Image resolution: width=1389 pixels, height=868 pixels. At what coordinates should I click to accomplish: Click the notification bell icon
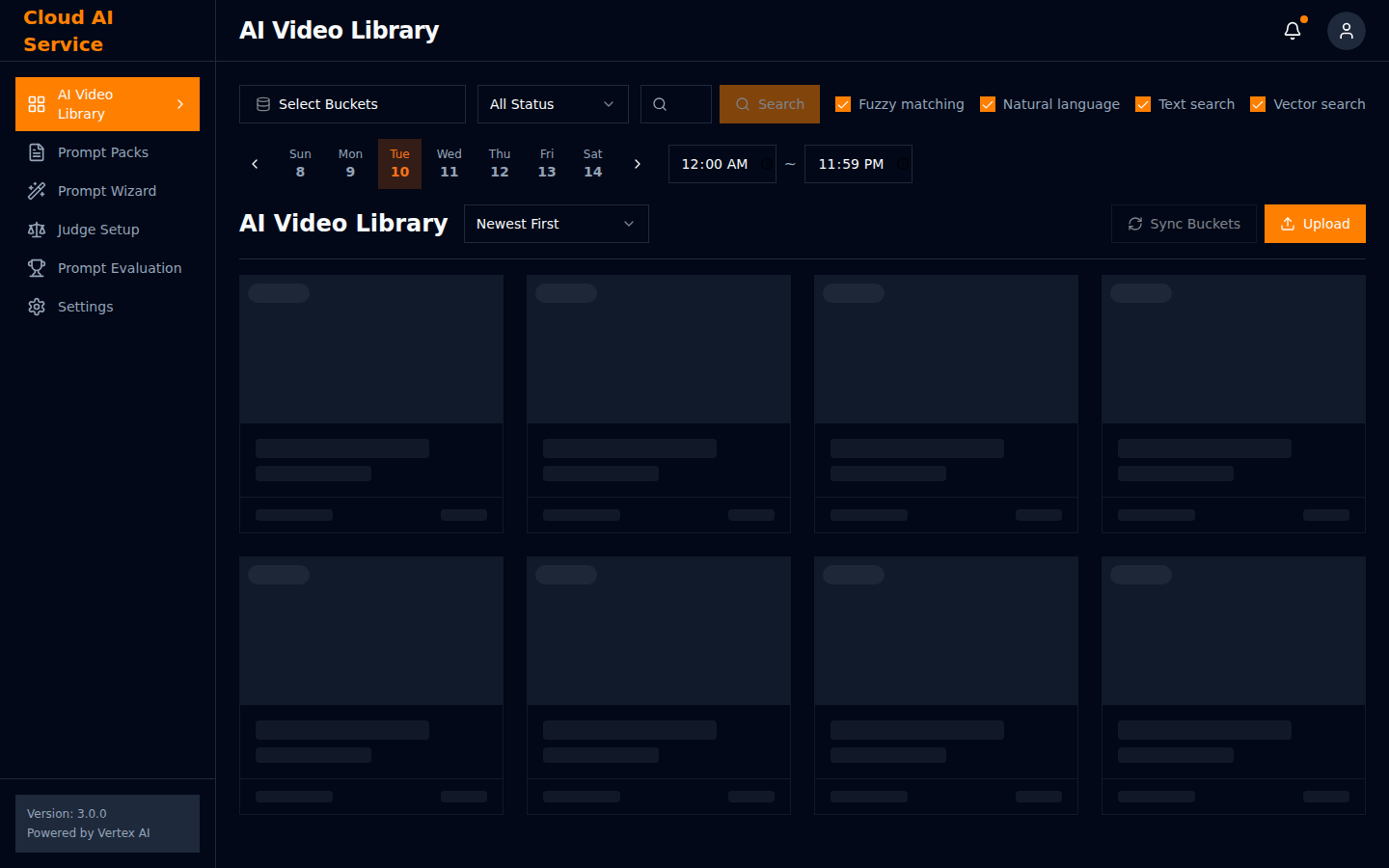click(1293, 31)
